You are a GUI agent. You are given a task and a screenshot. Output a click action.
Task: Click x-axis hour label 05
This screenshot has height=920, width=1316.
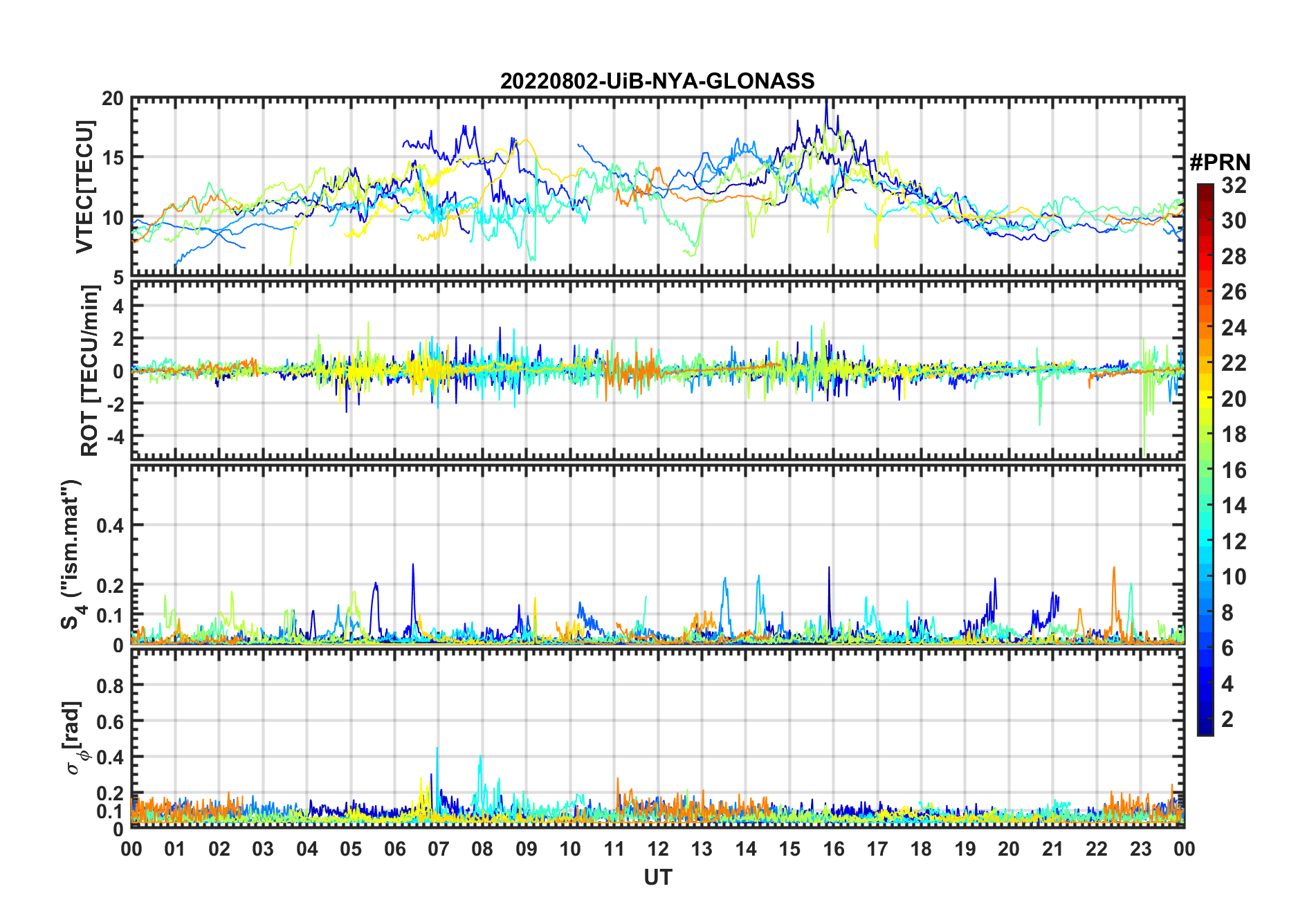[x=351, y=849]
